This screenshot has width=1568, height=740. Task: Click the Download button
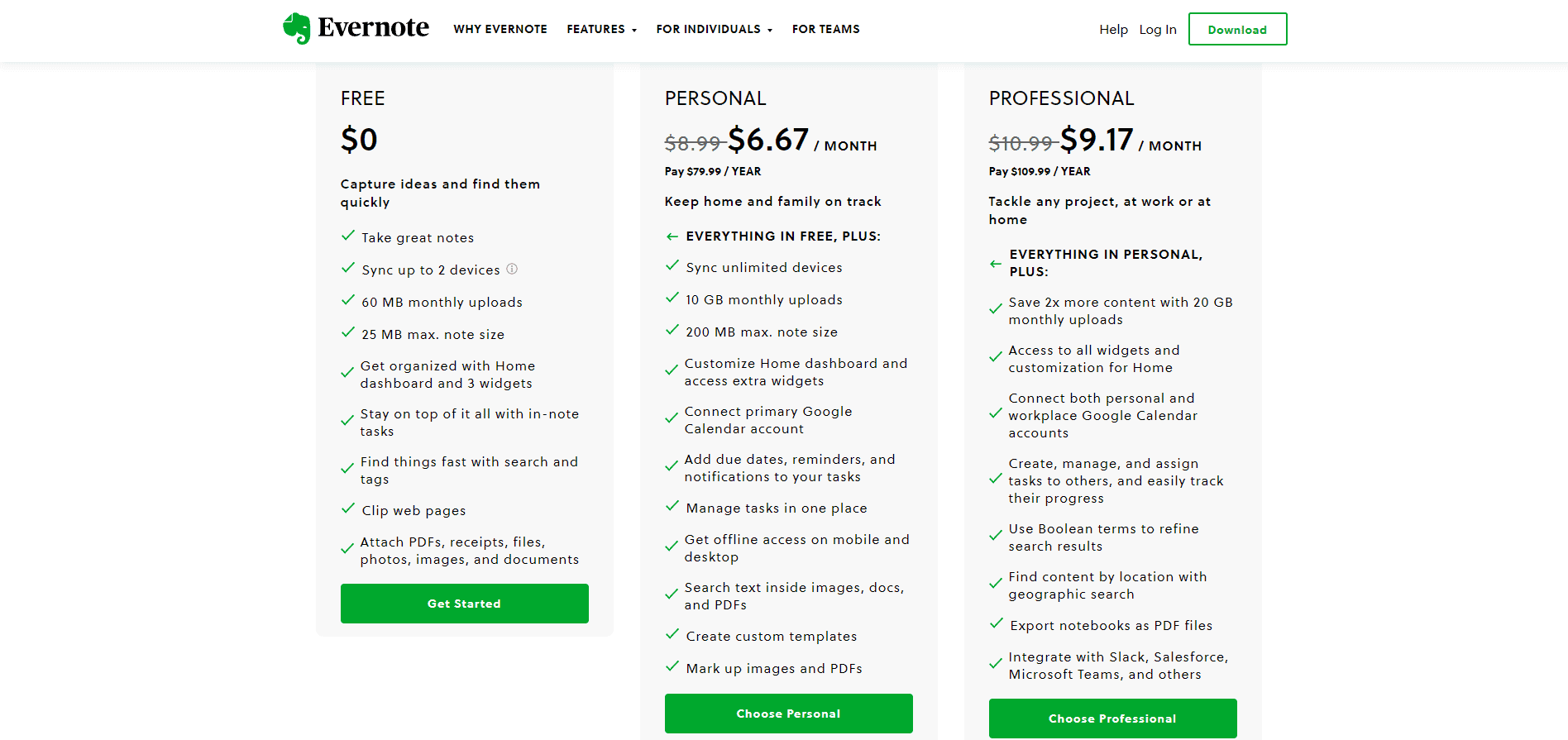point(1237,29)
